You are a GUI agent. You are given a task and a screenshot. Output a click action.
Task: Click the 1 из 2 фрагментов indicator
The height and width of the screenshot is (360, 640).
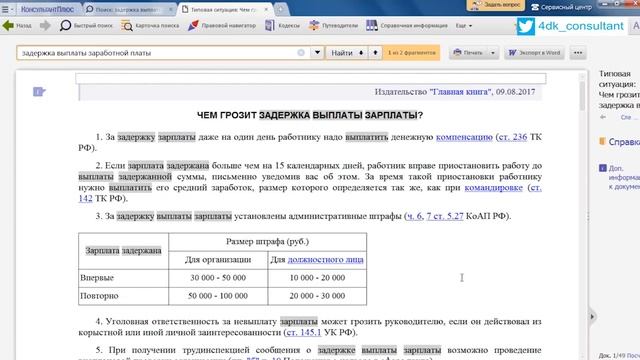pos(411,53)
